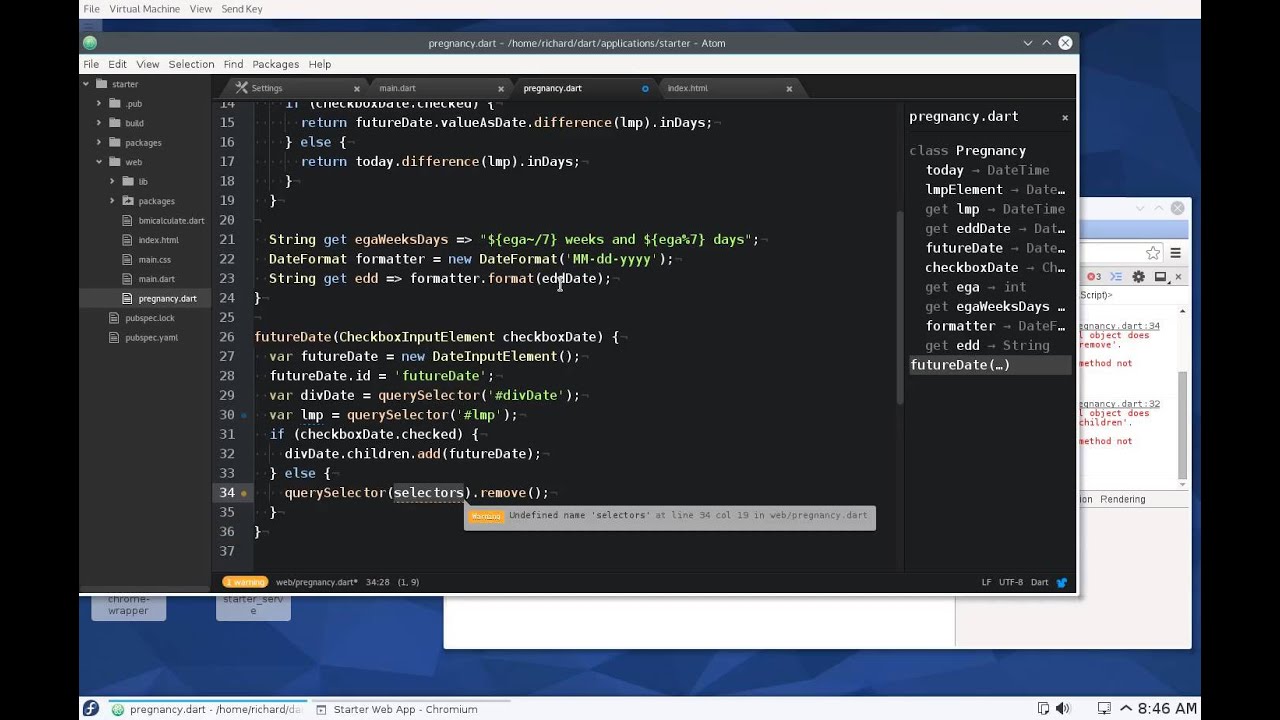Click the 1 warning status badge
Image resolution: width=1280 pixels, height=720 pixels.
(x=244, y=582)
